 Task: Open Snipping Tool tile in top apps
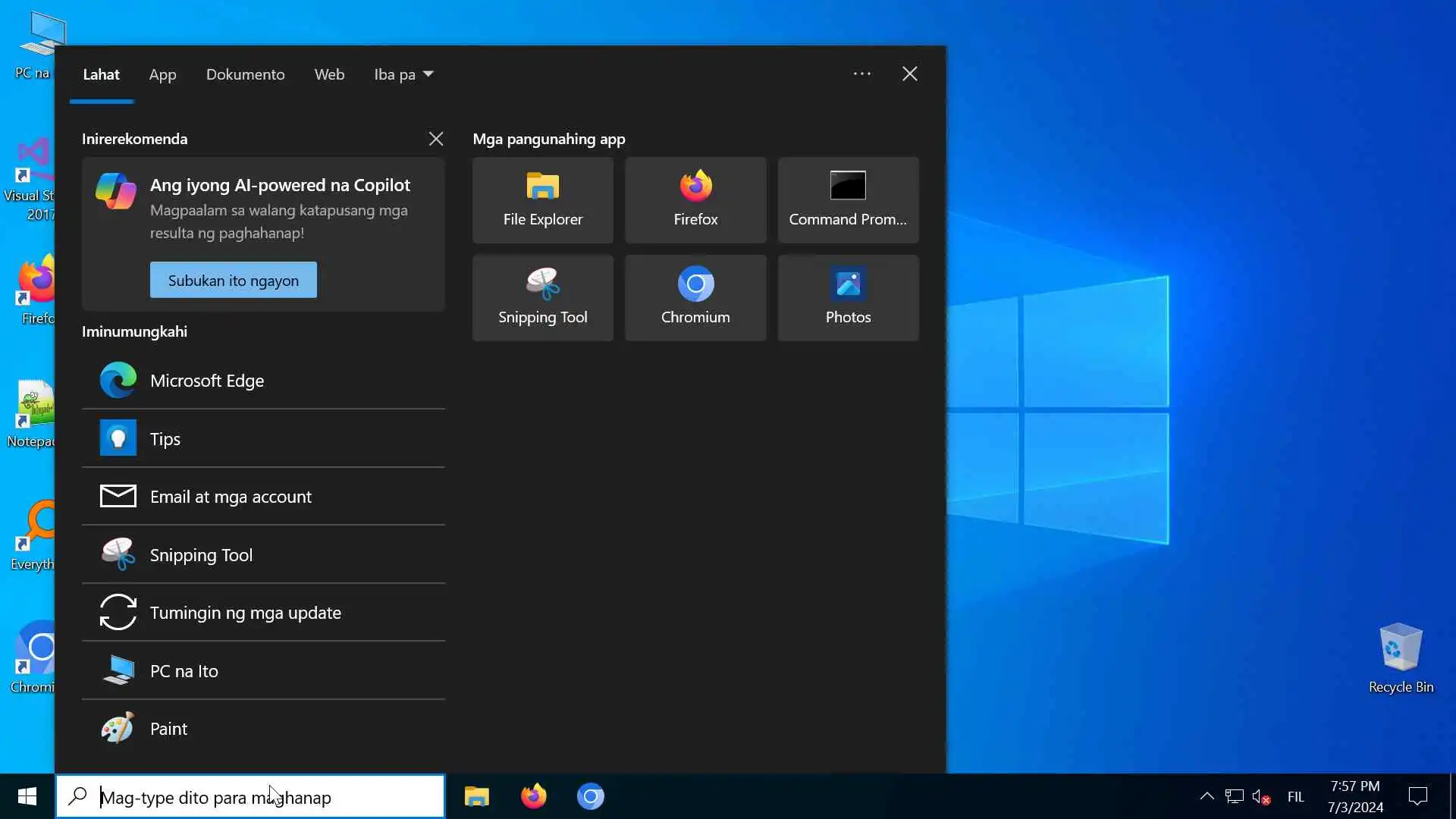click(x=542, y=298)
